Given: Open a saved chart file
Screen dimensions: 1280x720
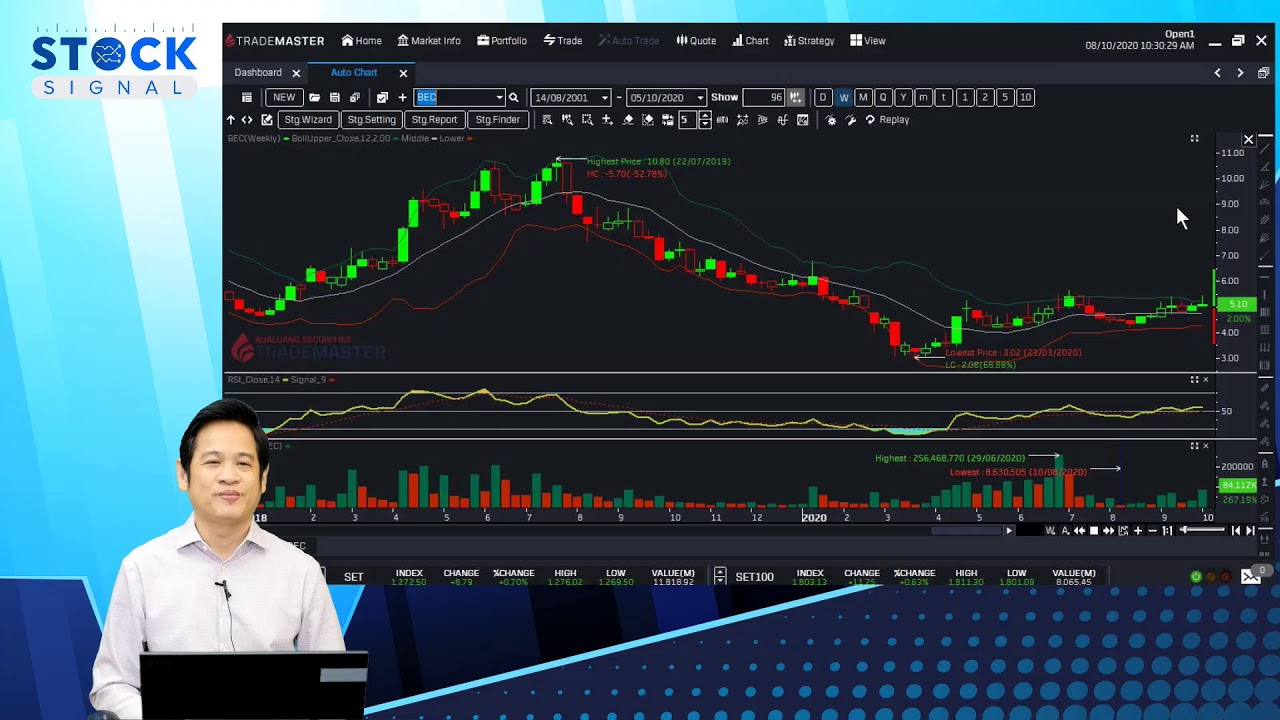Looking at the screenshot, I should pos(314,97).
